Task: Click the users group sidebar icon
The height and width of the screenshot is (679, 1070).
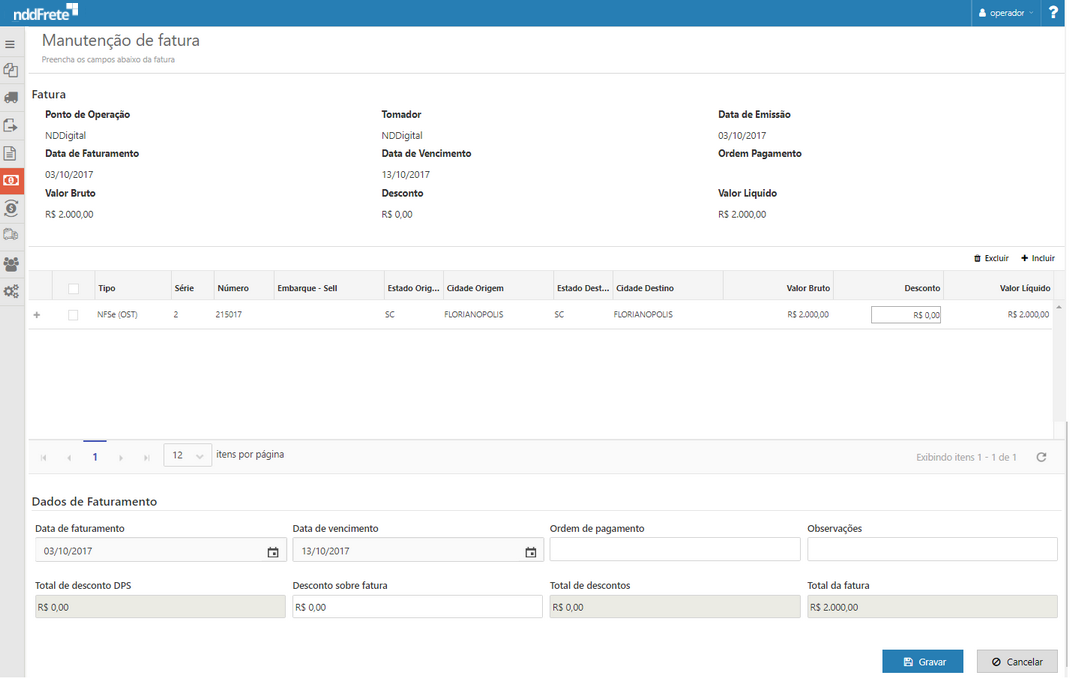Action: click(11, 264)
